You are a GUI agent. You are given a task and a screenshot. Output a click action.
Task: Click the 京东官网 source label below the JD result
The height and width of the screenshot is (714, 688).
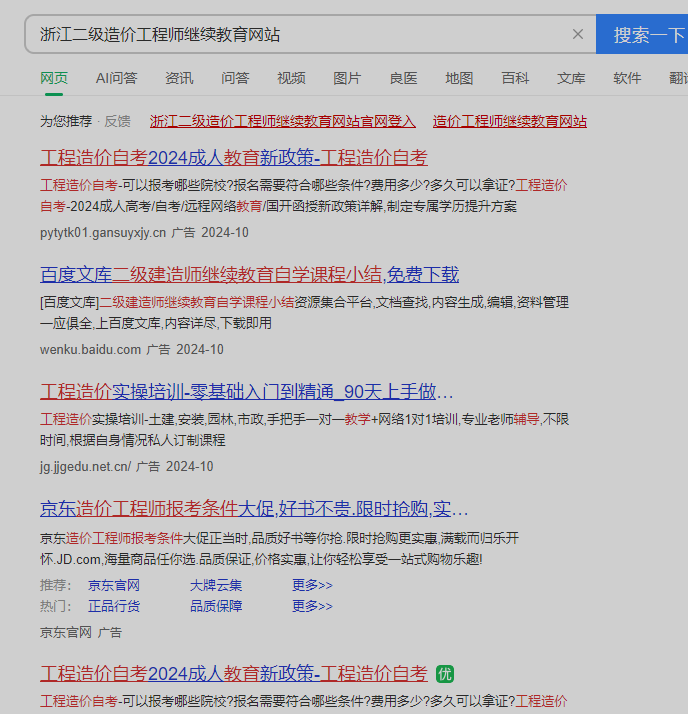[x=66, y=632]
